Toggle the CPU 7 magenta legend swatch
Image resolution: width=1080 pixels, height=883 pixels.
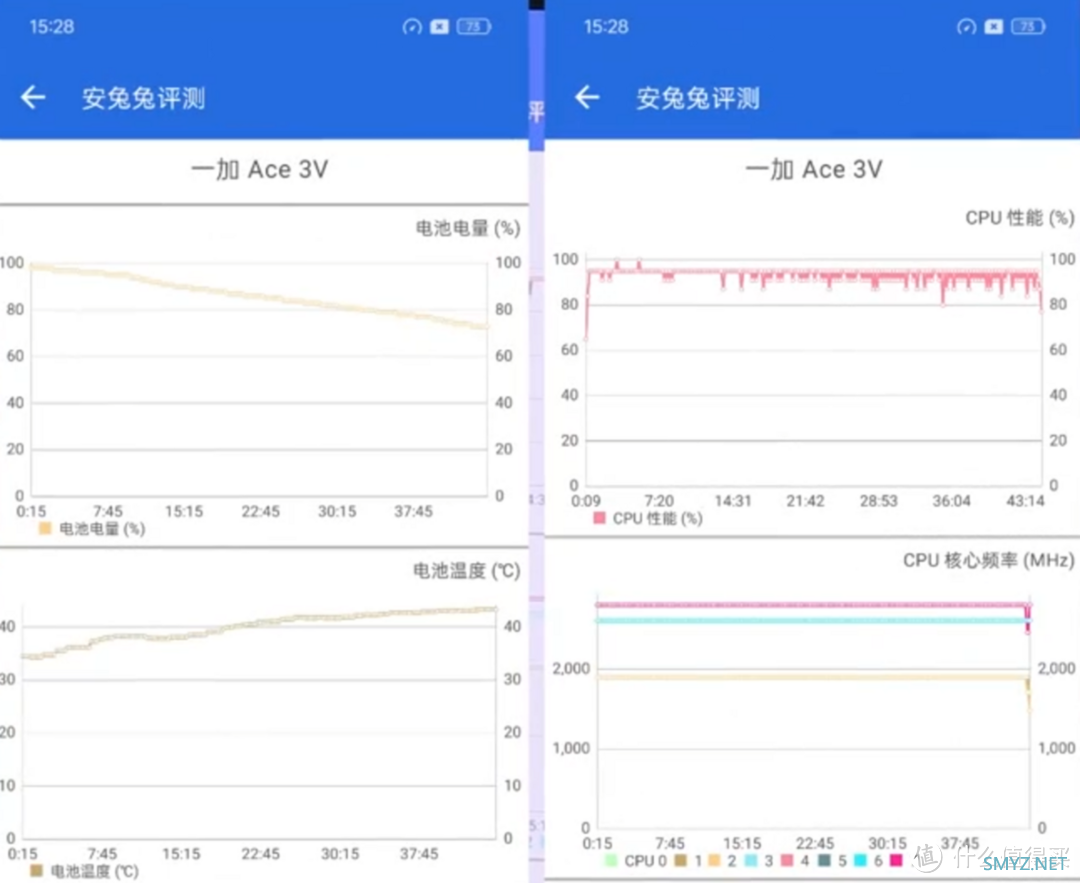896,860
